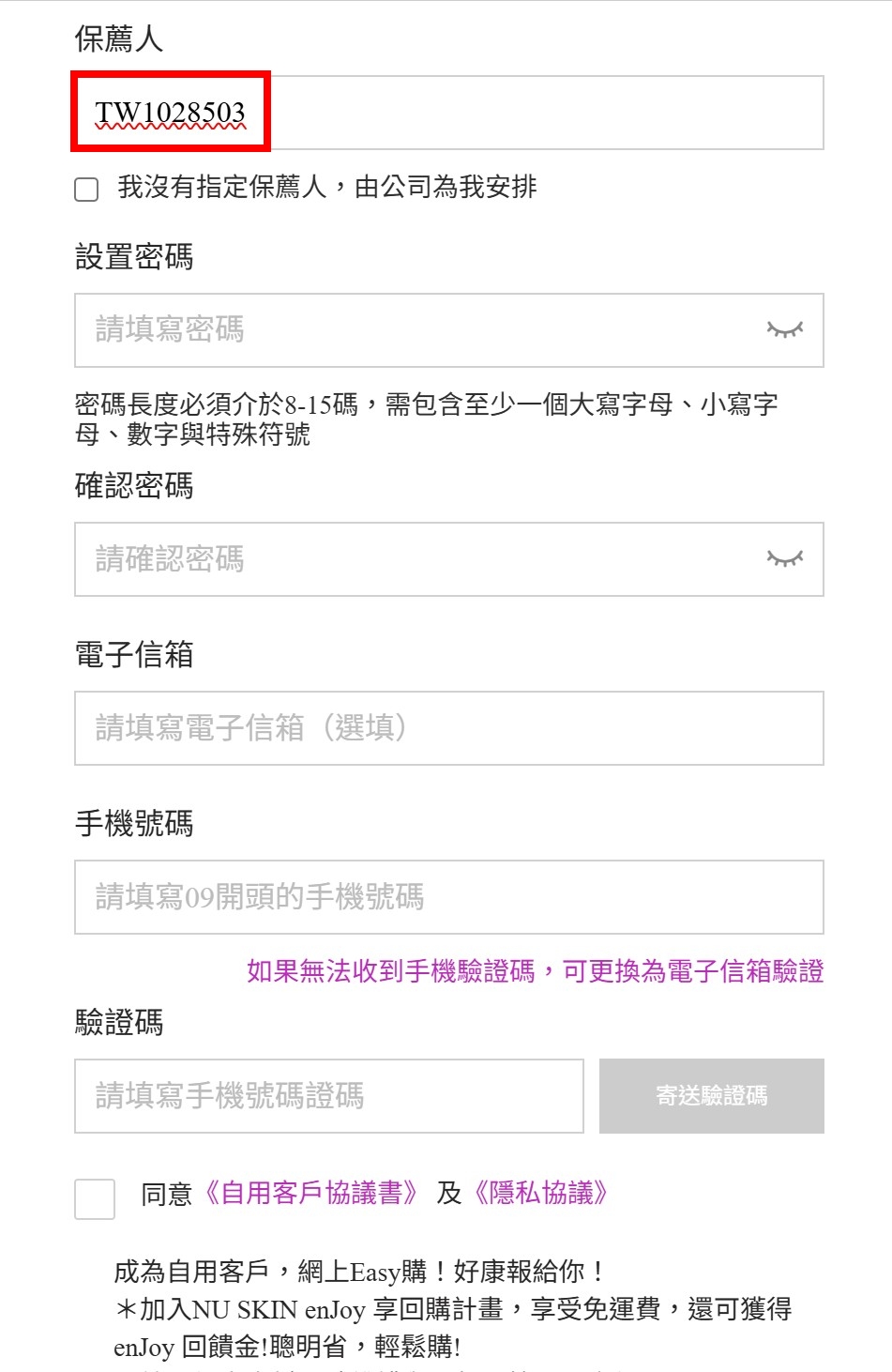Request a verification code to be sent
Image resolution: width=892 pixels, height=1372 pixels.
pos(711,1095)
